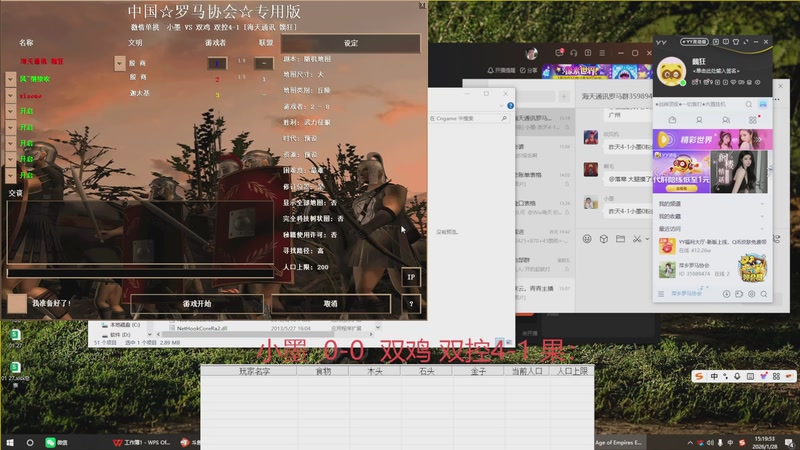Image resolution: width=800 pixels, height=450 pixels.
Task: Collapse 最近访问 section in YY
Action: coord(712,229)
